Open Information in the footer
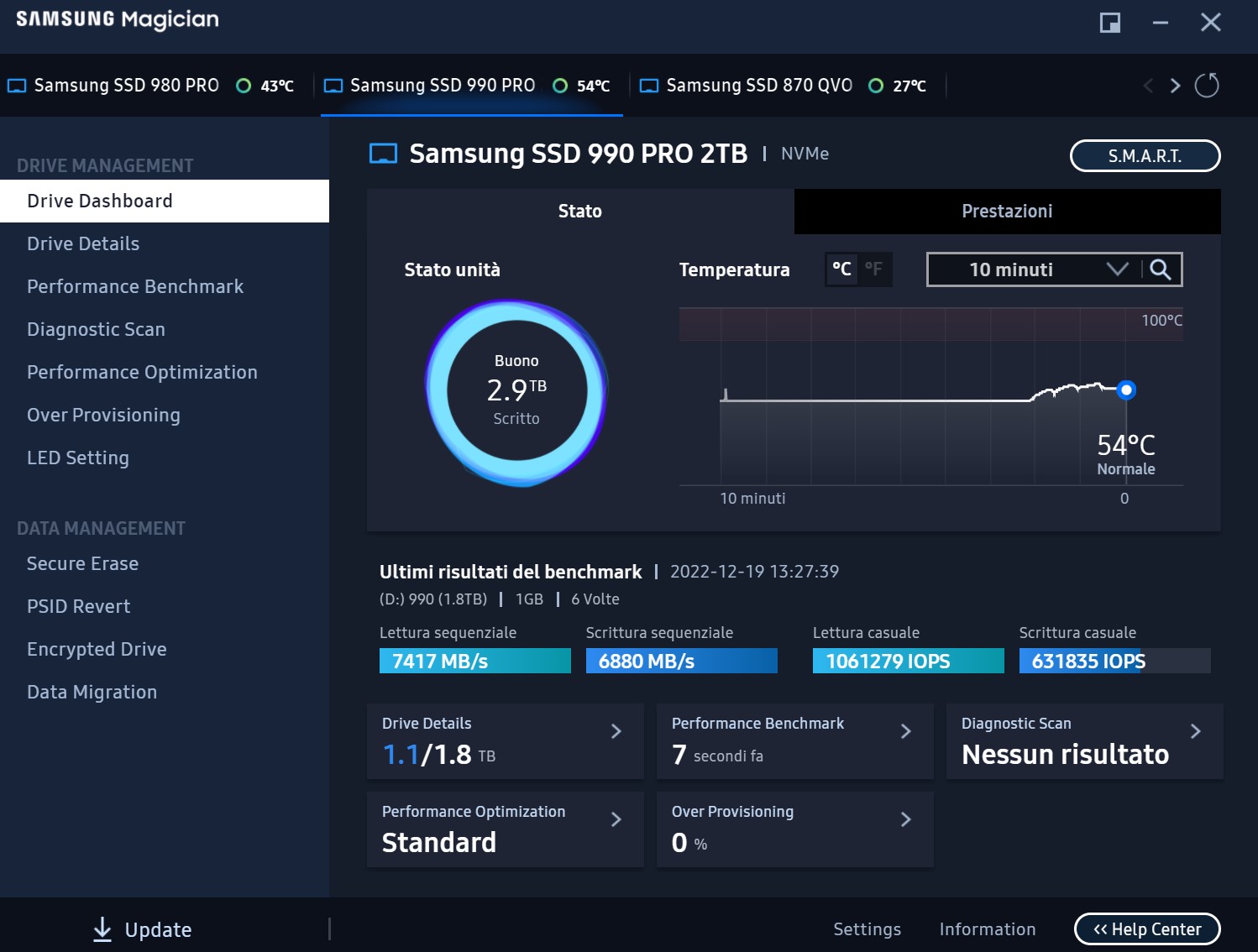 coord(988,929)
